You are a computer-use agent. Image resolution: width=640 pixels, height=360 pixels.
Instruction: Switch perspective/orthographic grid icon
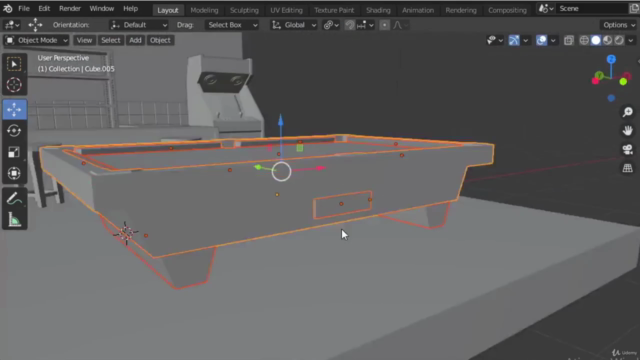click(627, 168)
